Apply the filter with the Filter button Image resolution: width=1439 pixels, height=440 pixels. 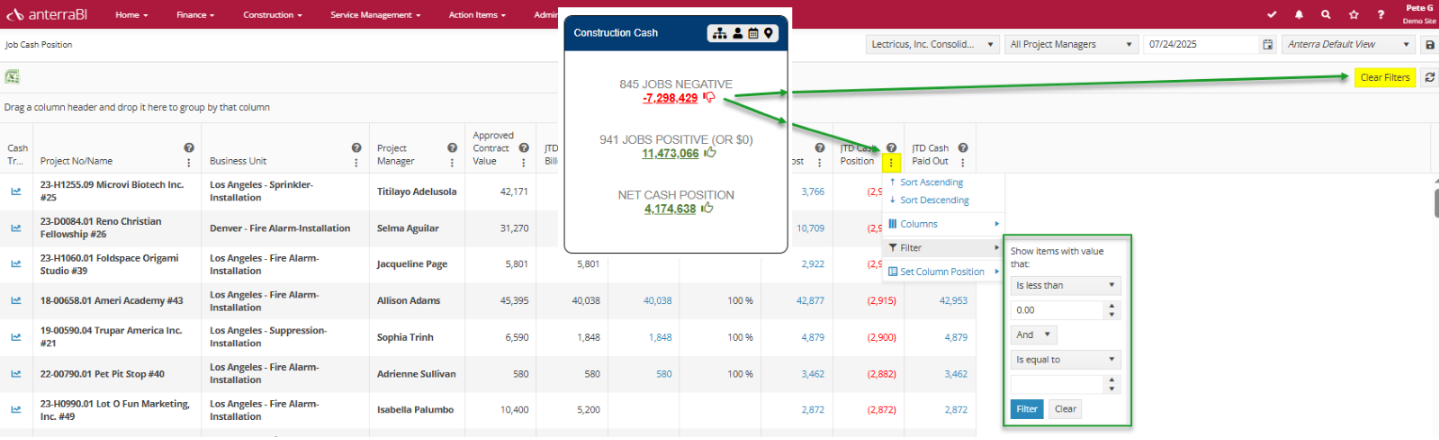(1027, 409)
